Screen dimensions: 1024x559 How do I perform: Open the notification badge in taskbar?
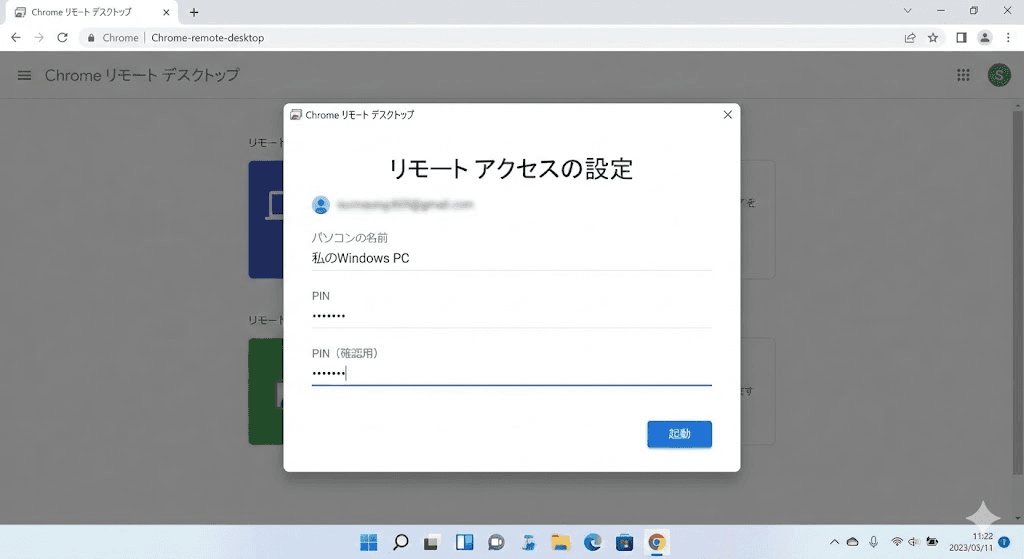[1004, 542]
